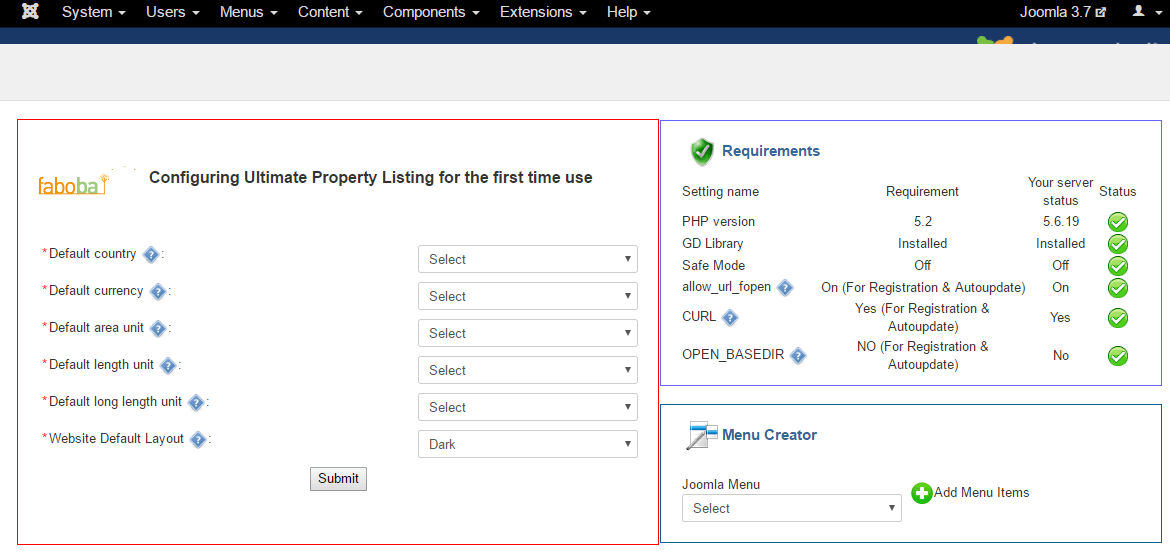
Task: Click the Requirements heading
Action: coord(771,151)
